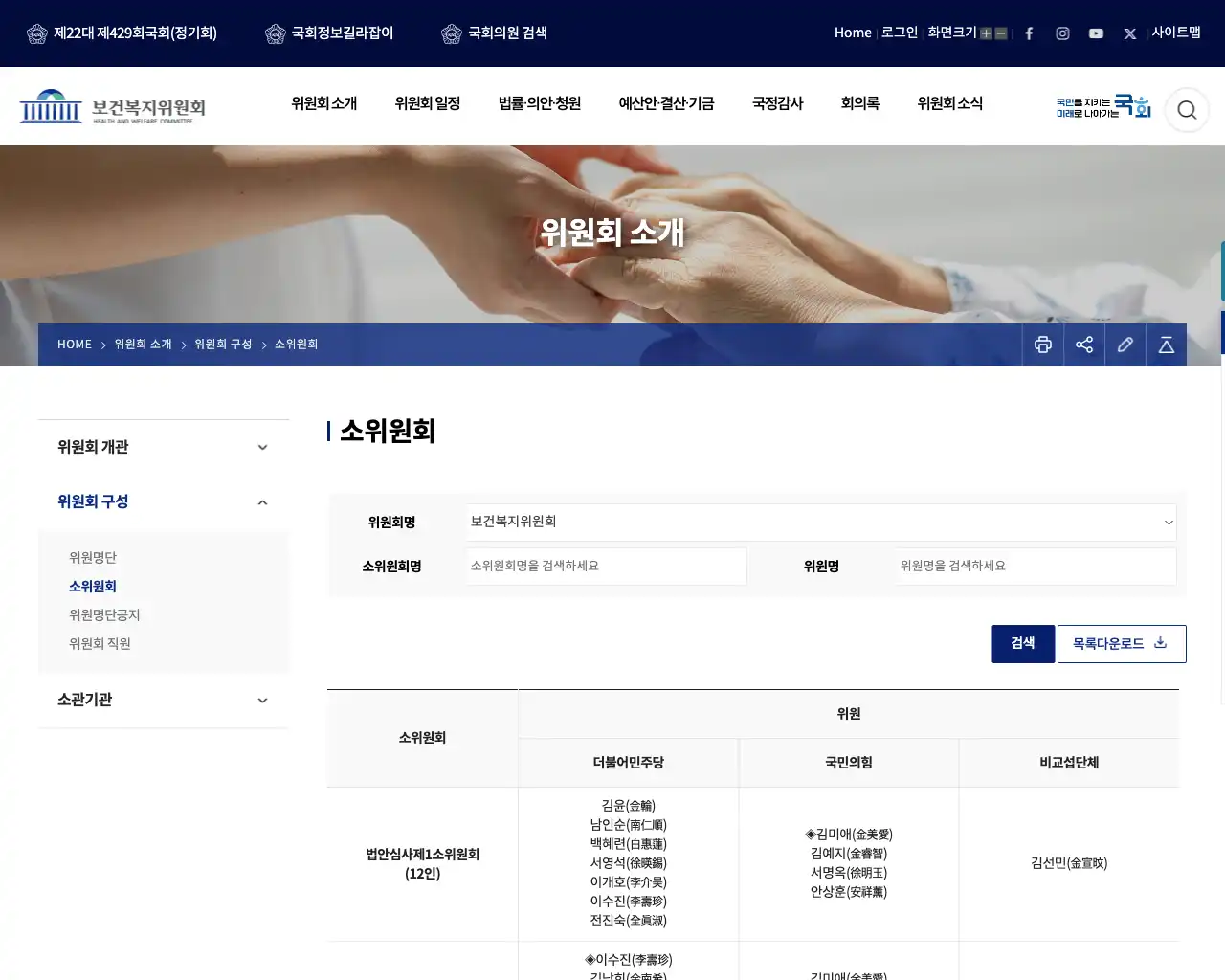1225x980 pixels.
Task: Open the 위원회 소개 main menu
Action: pos(324,103)
